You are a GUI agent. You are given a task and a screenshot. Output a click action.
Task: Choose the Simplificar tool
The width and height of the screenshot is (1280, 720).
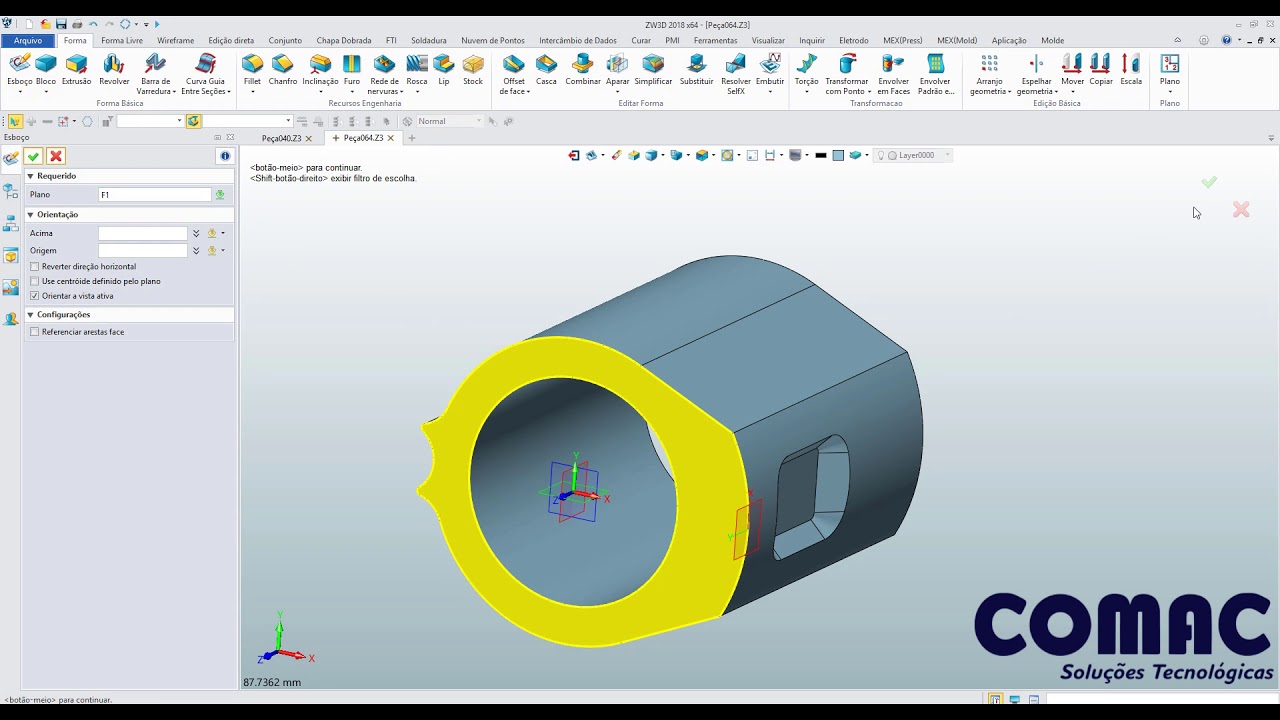653,68
